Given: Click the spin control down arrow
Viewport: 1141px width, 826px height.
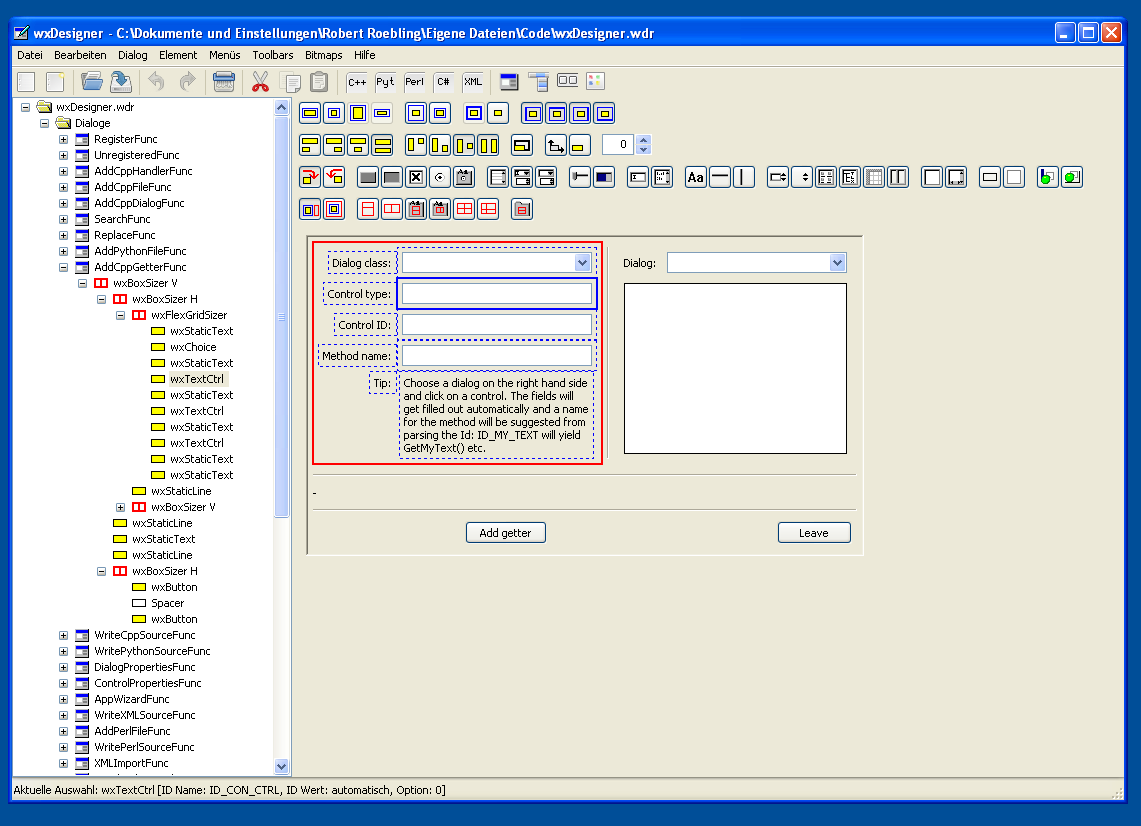Looking at the screenshot, I should pyautogui.click(x=643, y=149).
